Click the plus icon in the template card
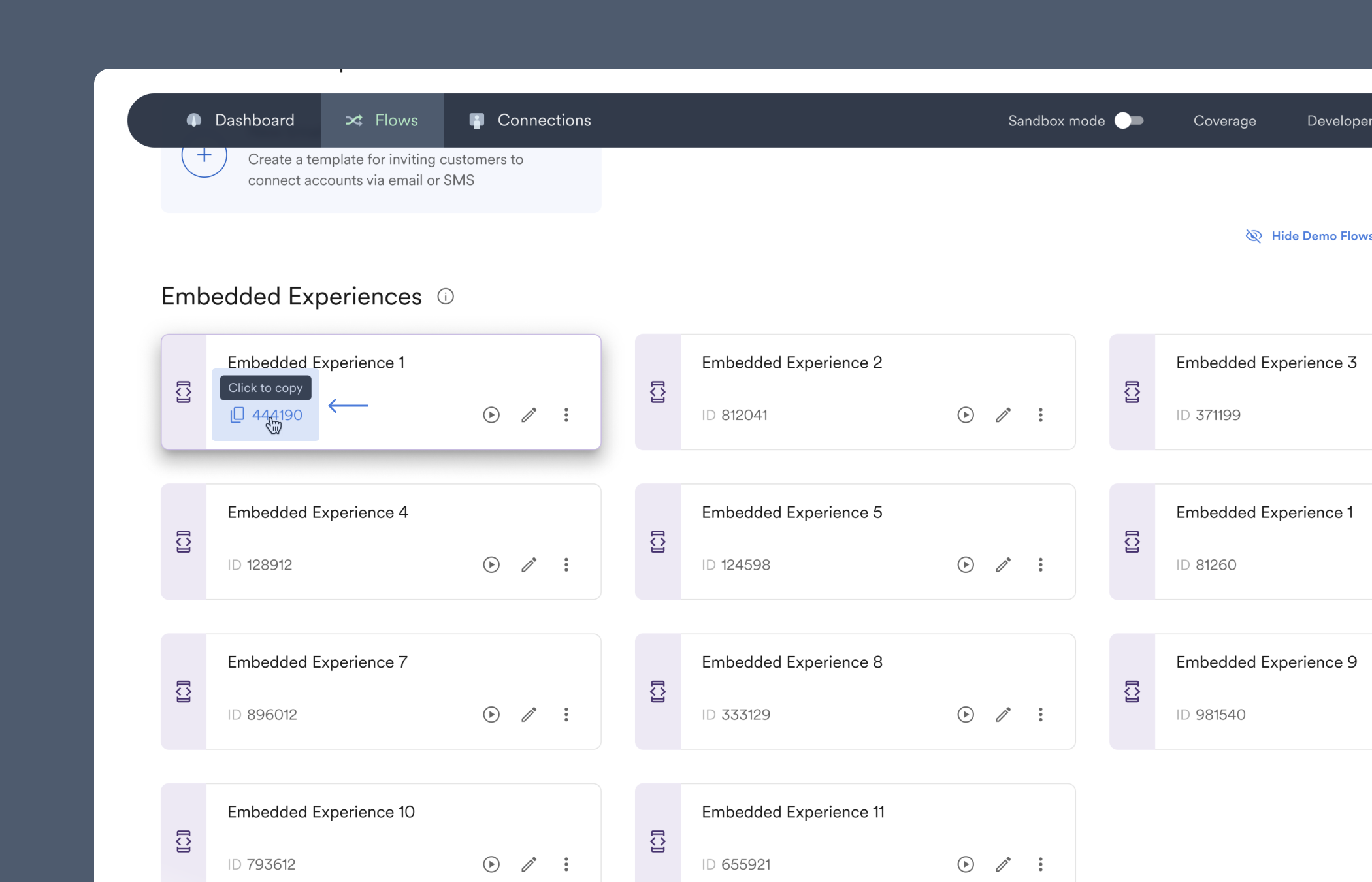 (x=203, y=155)
